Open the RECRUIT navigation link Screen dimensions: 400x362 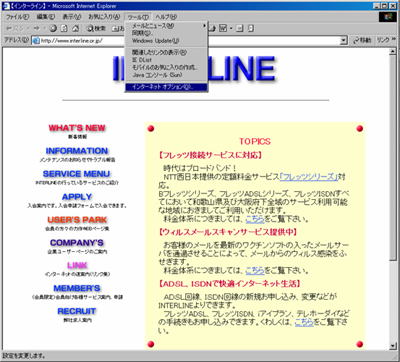(x=77, y=311)
